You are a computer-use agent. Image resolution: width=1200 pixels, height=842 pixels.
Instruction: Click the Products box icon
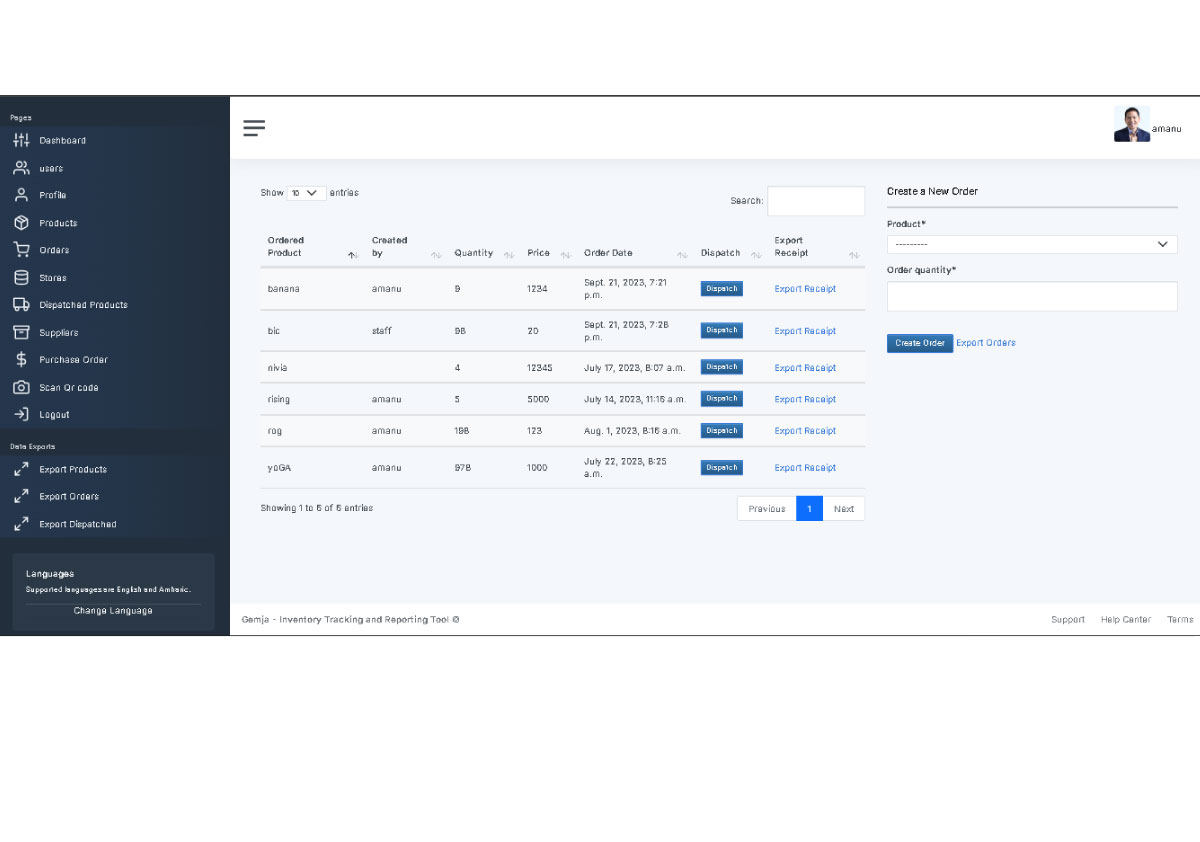click(x=21, y=223)
